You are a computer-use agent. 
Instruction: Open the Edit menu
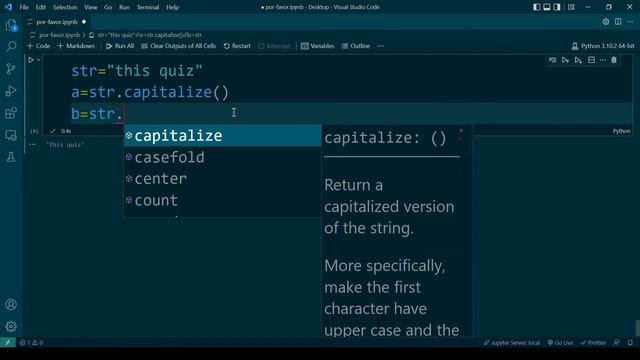40,7
